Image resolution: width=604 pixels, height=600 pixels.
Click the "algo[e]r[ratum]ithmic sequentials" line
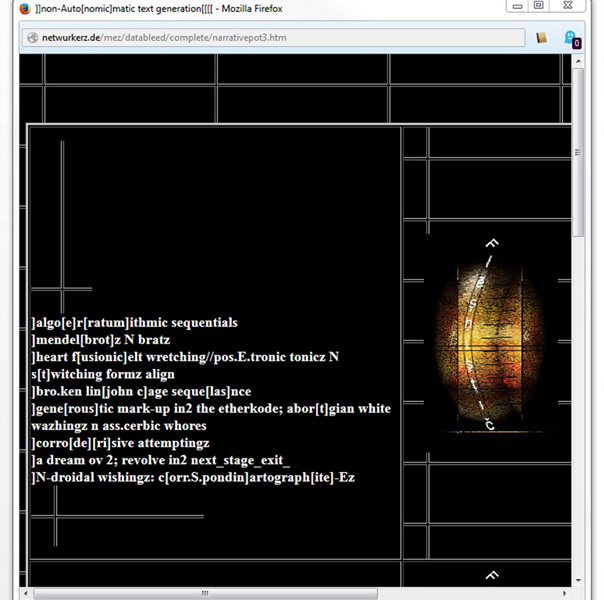tap(135, 323)
